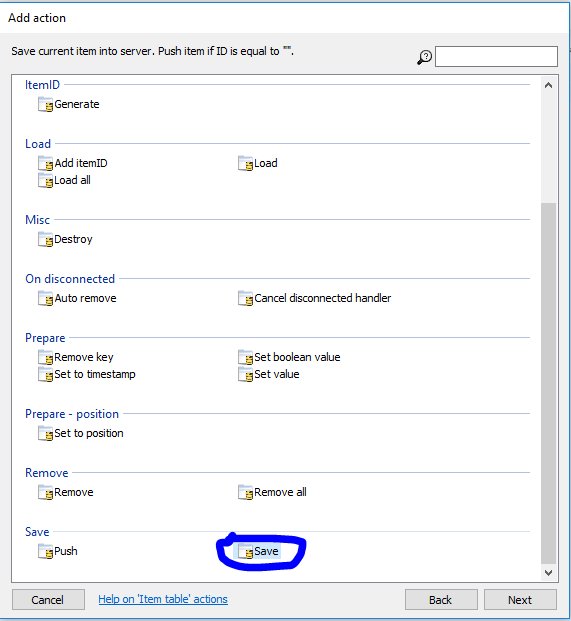Go to previous step with Back button
Viewport: 571px width, 621px height.
click(441, 600)
